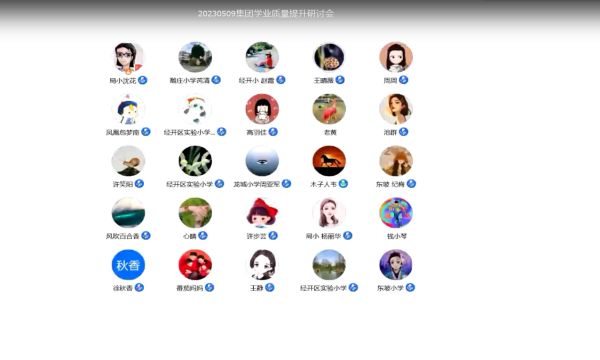
Task: Click the blue badge next to 东坡小学
Action: [410, 287]
